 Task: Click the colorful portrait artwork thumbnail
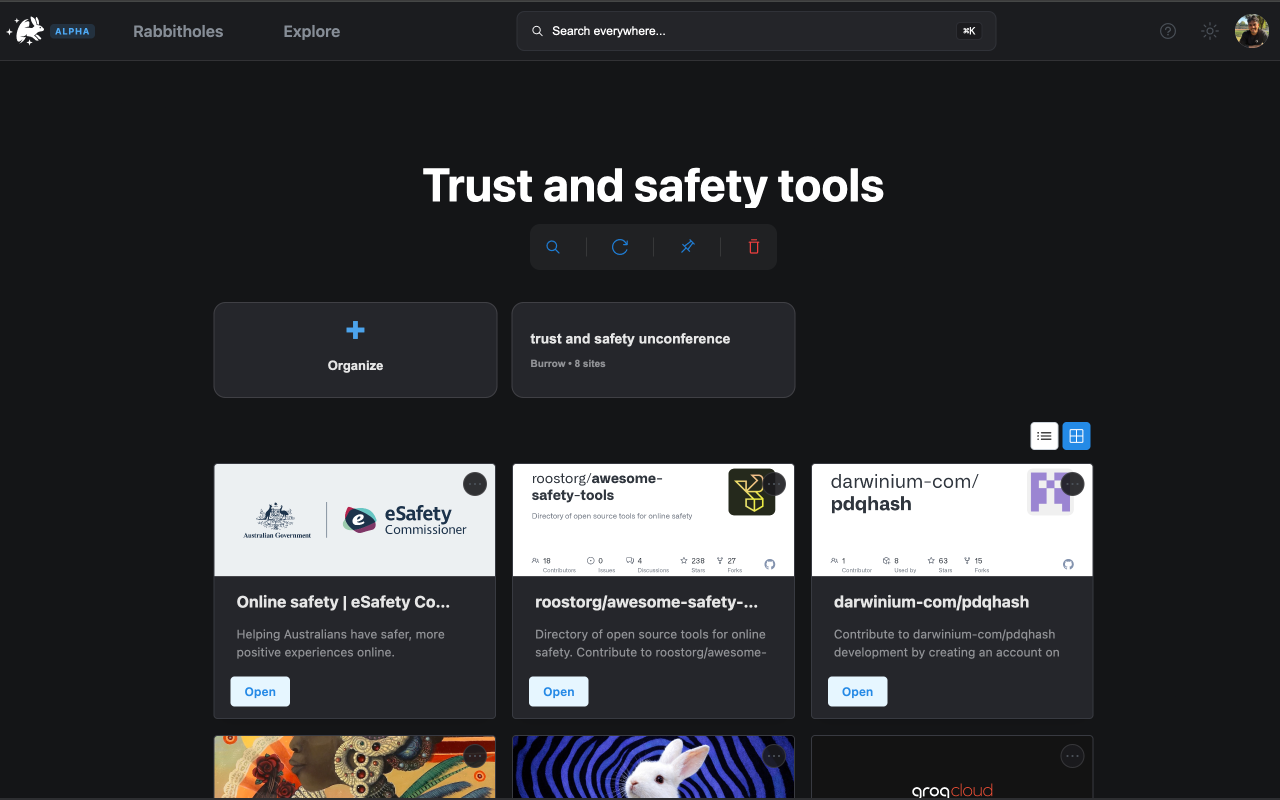point(355,768)
